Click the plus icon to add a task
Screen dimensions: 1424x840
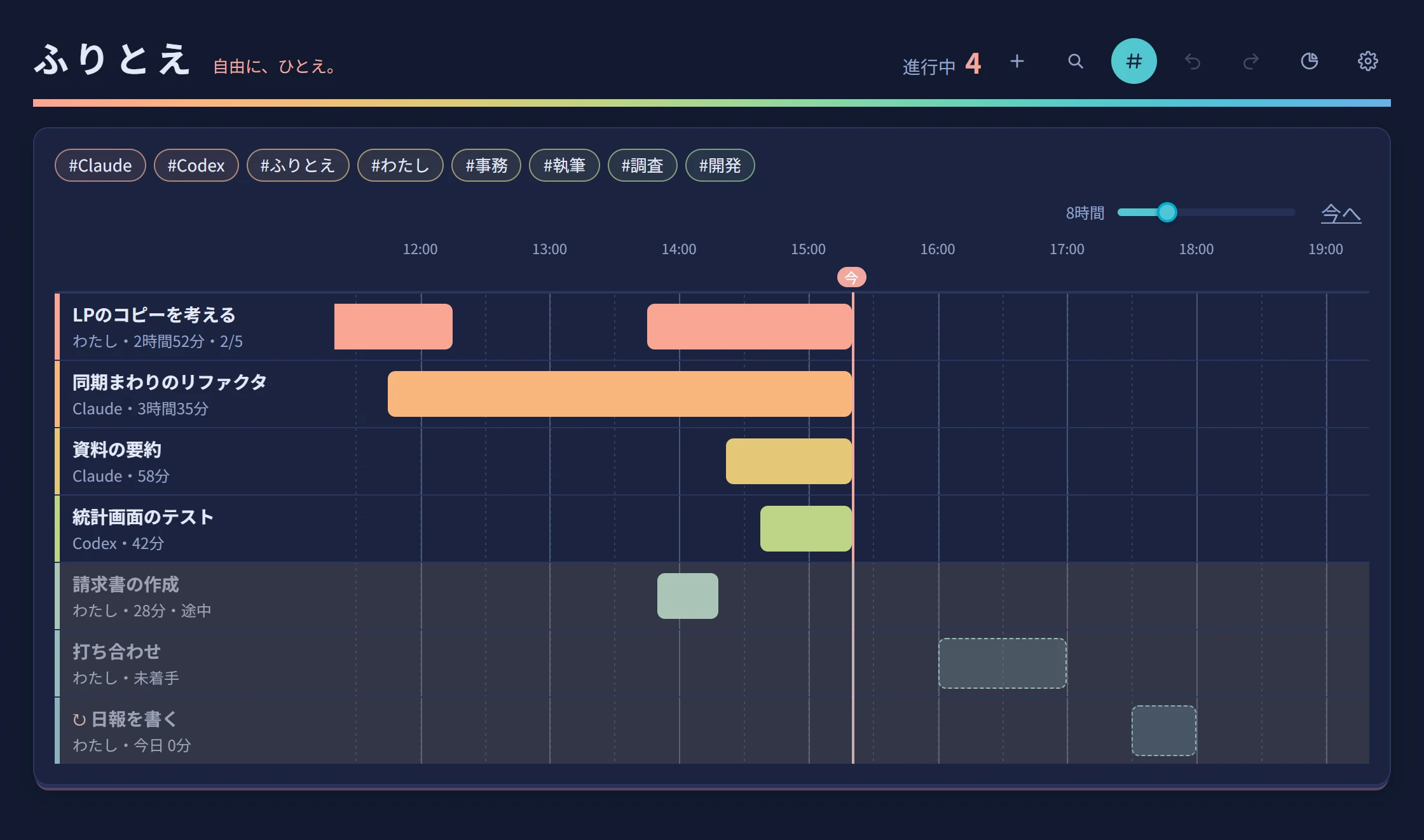tap(1017, 61)
